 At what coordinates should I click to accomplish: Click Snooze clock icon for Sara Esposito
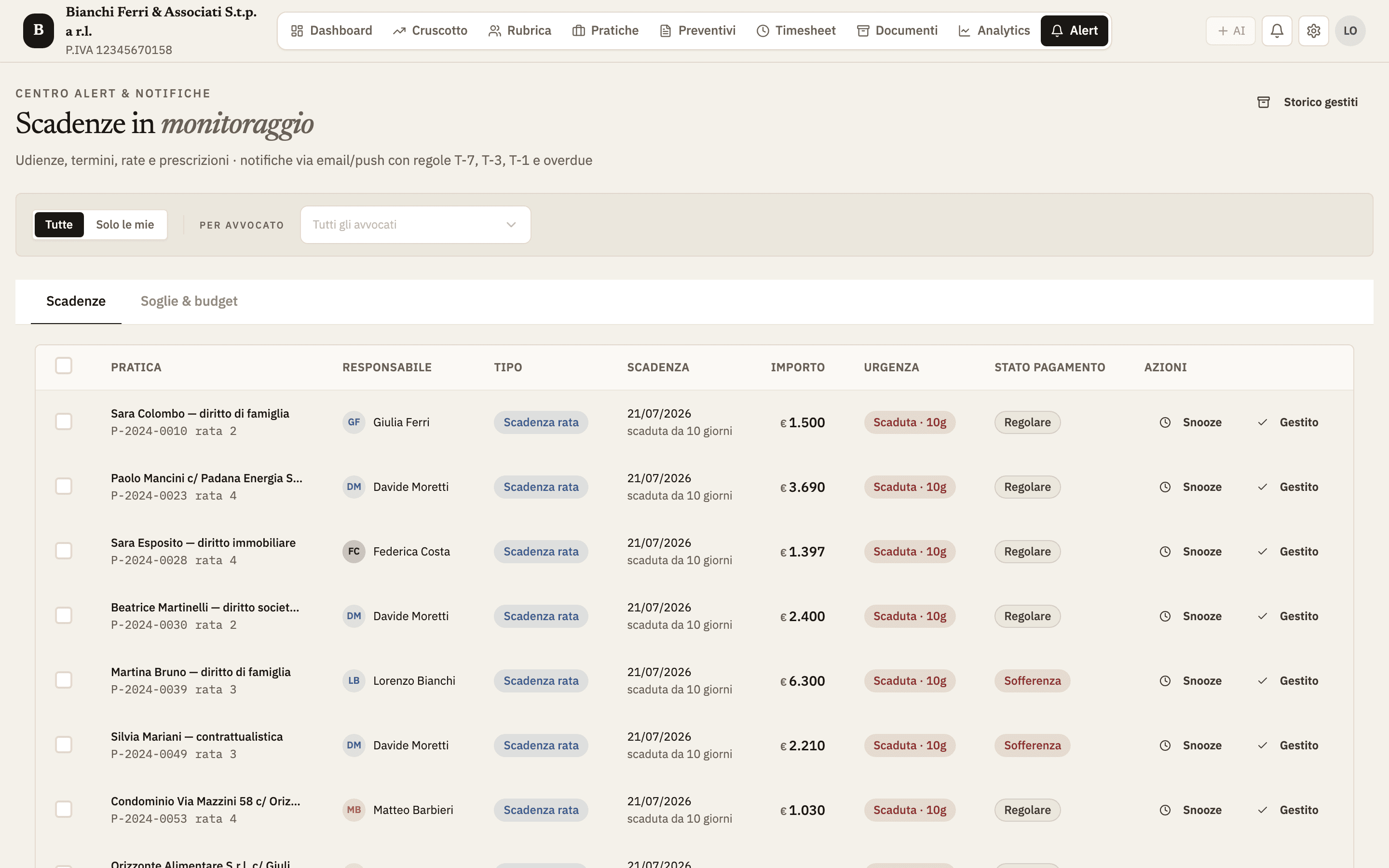point(1165,552)
